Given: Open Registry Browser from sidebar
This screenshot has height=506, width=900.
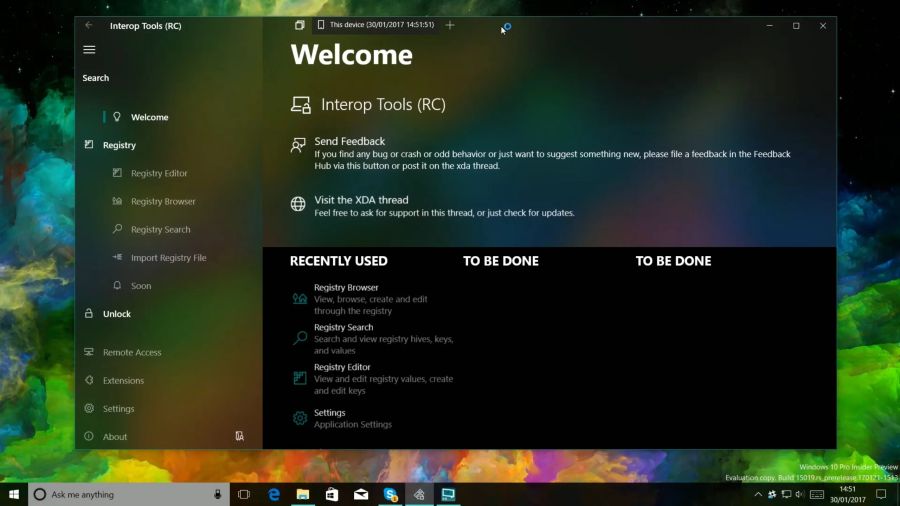Looking at the screenshot, I should tap(163, 201).
